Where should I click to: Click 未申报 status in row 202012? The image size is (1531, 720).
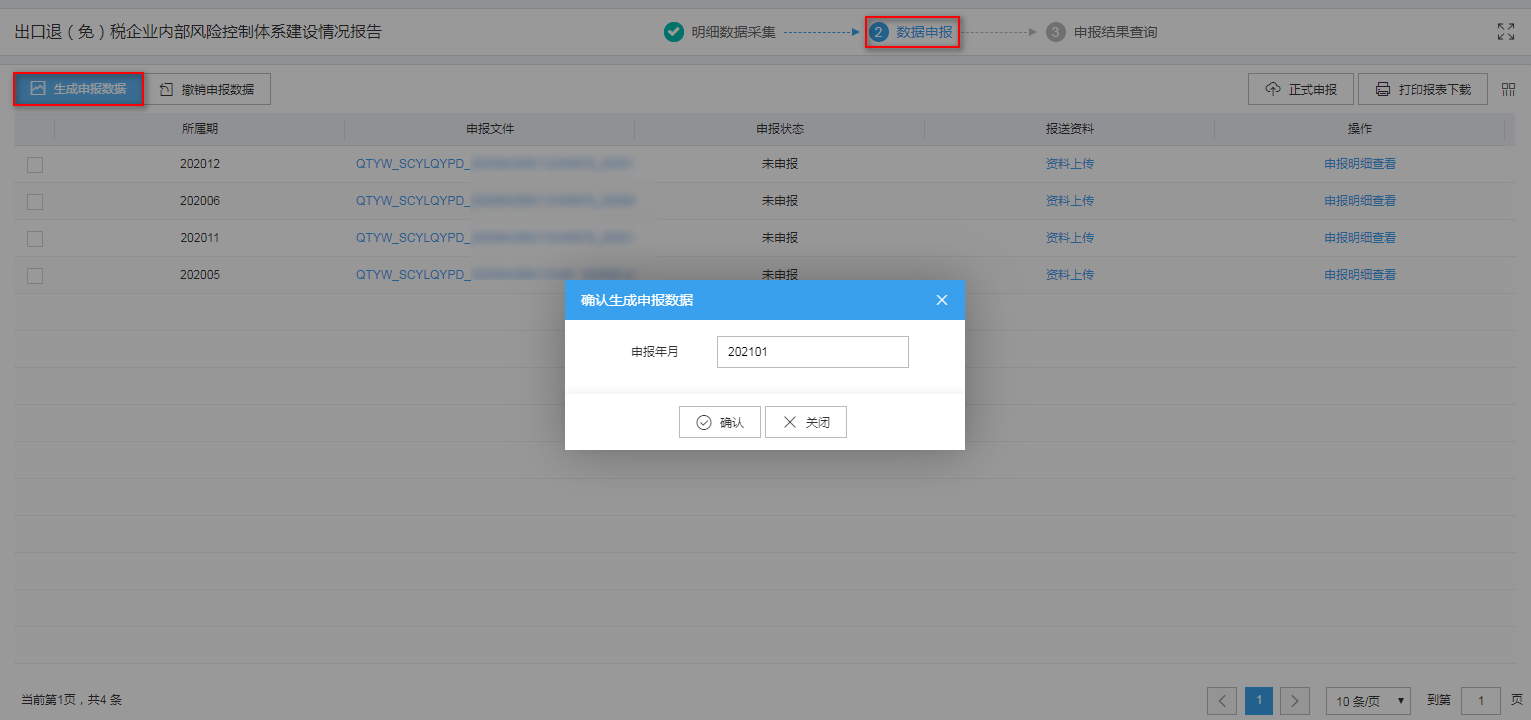click(x=780, y=164)
